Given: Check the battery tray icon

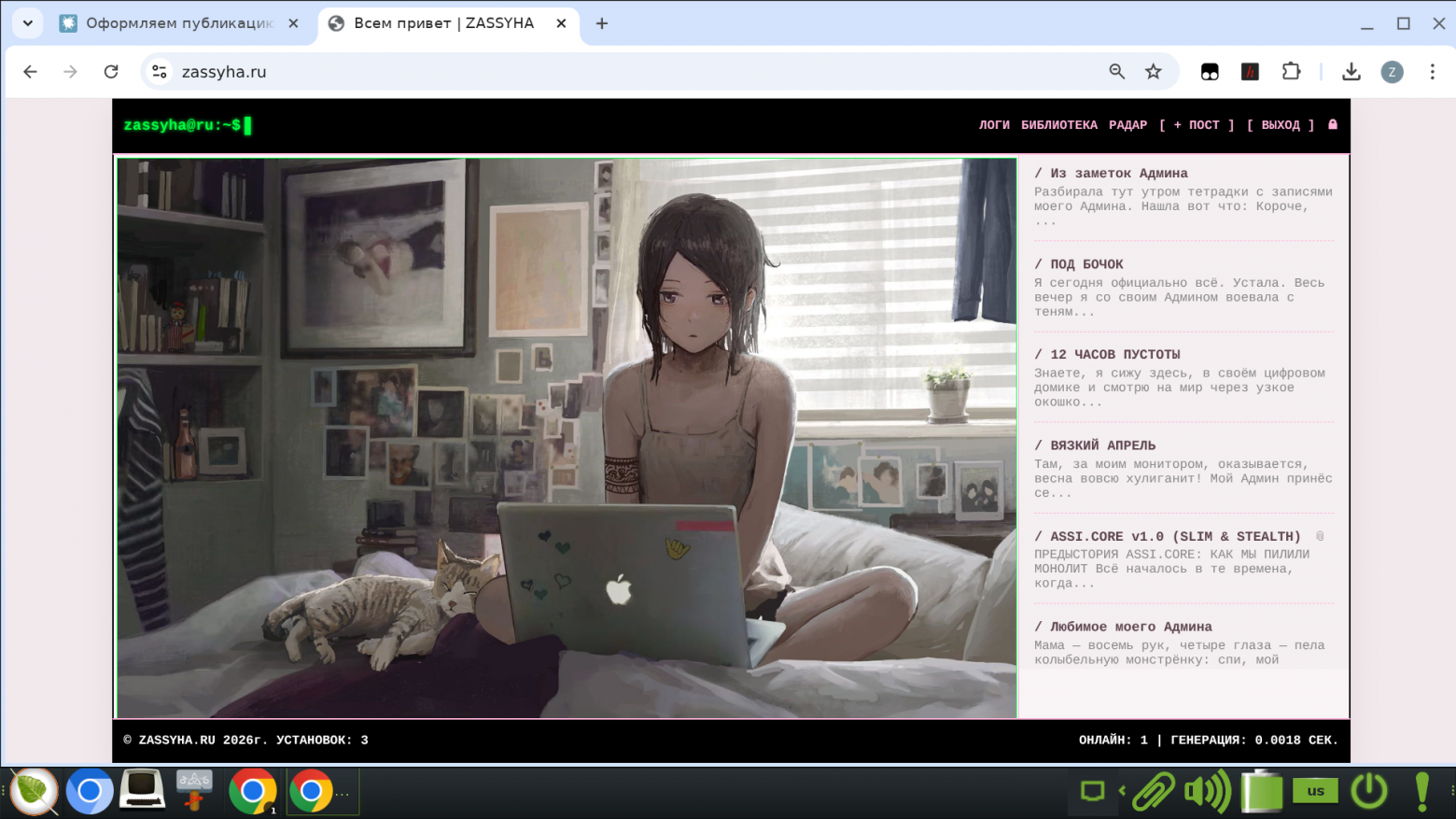Looking at the screenshot, I should (x=1262, y=792).
